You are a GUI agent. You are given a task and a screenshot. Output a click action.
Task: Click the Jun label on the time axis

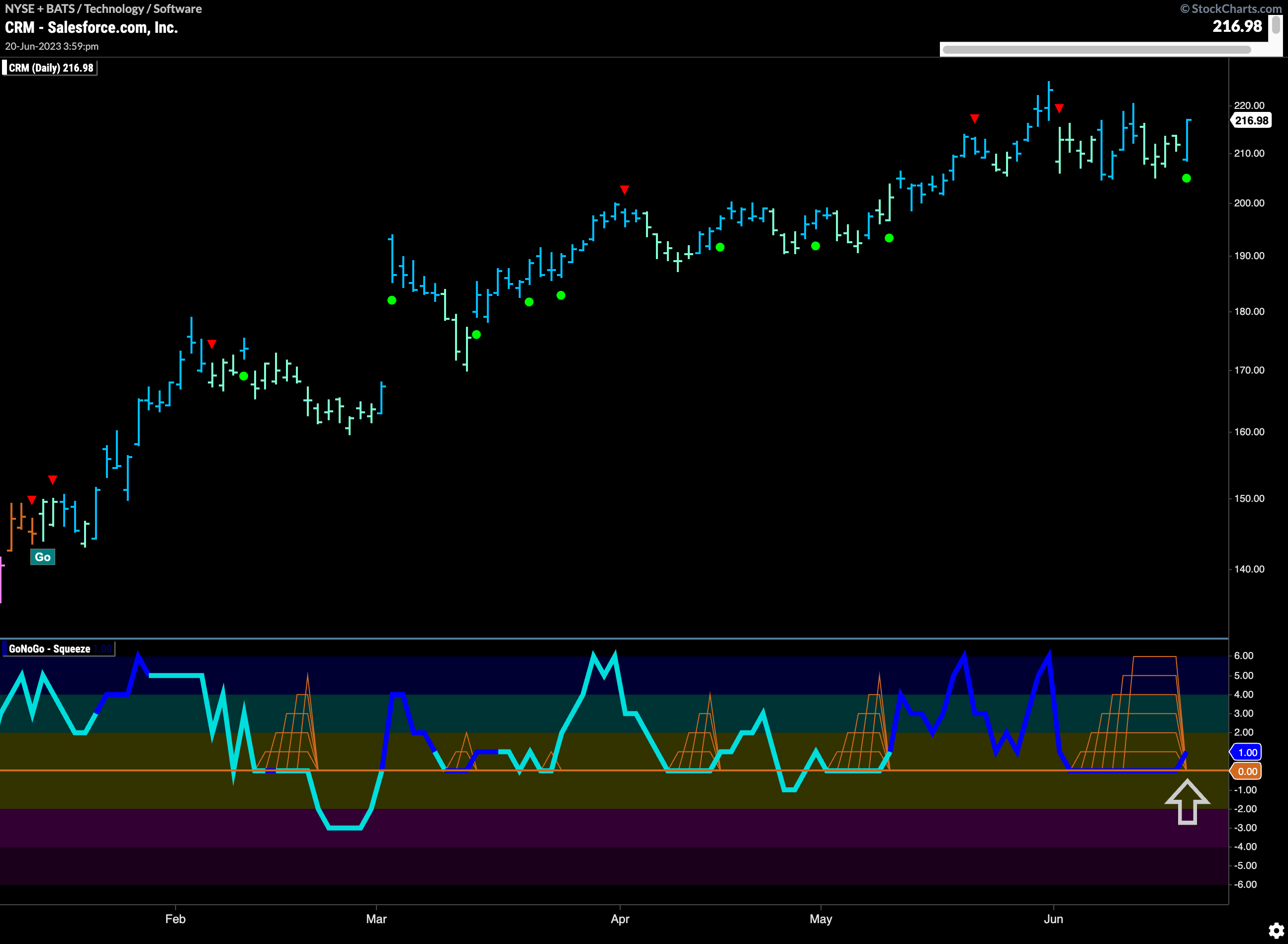[1054, 919]
